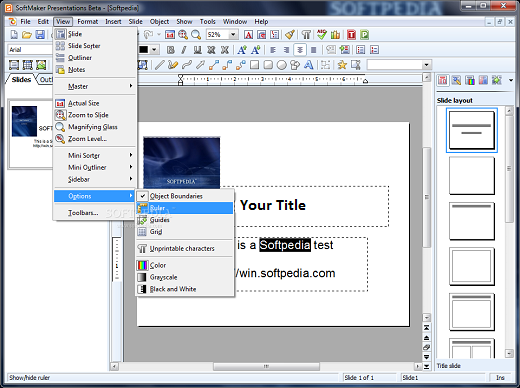Image resolution: width=520 pixels, height=388 pixels.
Task: Toggle Guides in Options submenu
Action: coord(185,220)
